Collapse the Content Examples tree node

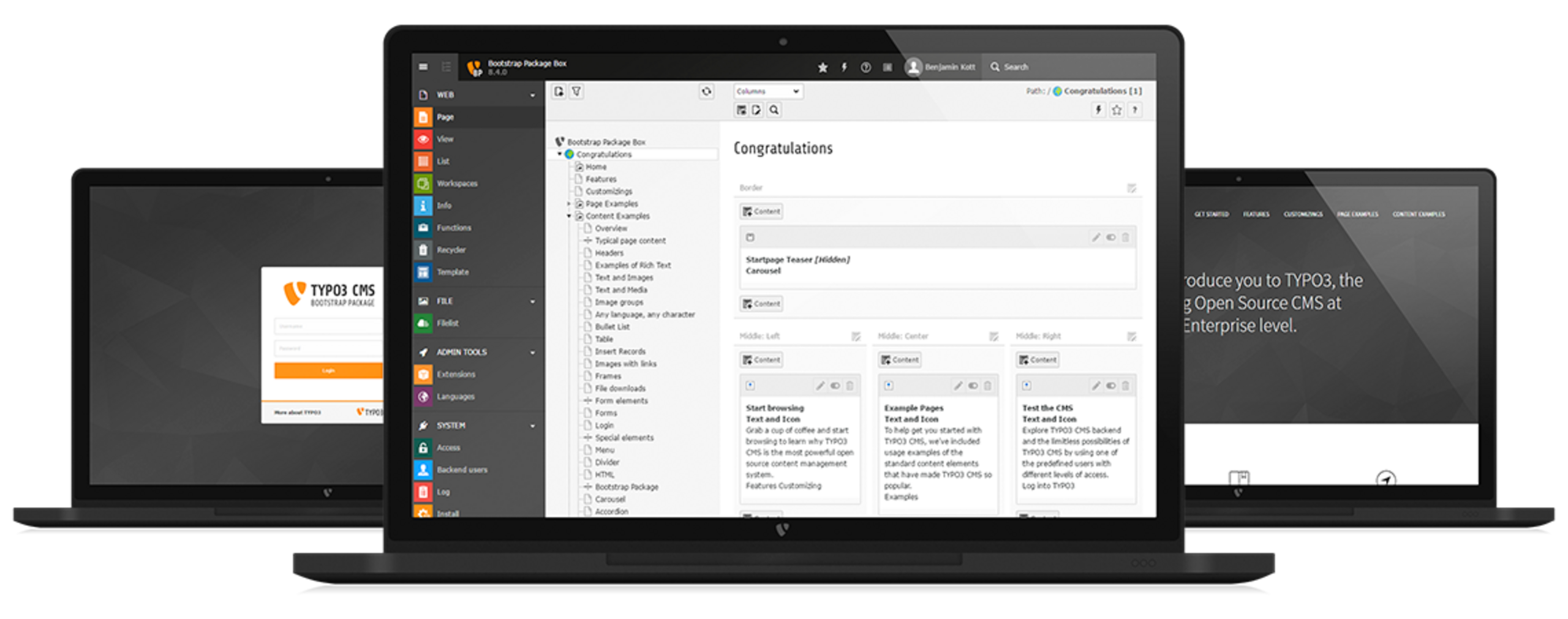[x=570, y=216]
